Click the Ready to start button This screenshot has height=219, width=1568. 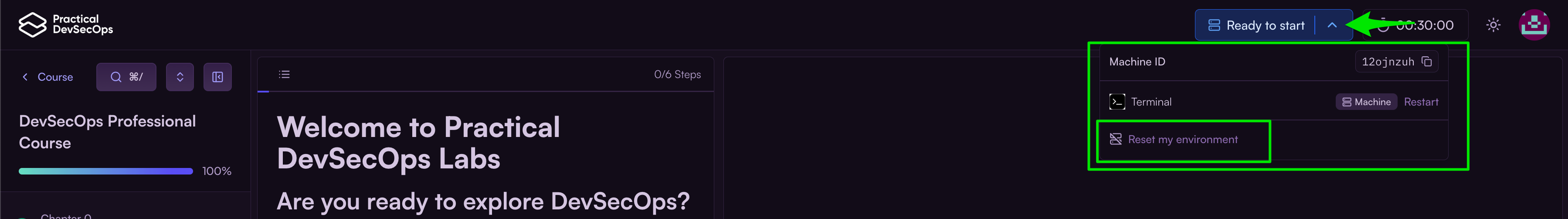(x=1258, y=25)
